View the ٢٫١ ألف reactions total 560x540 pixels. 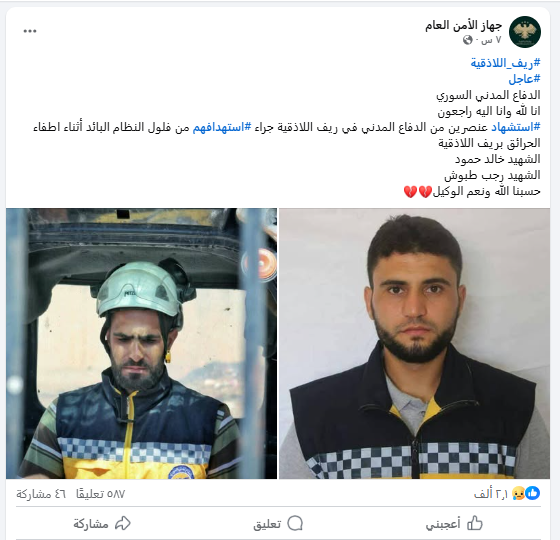pos(491,494)
